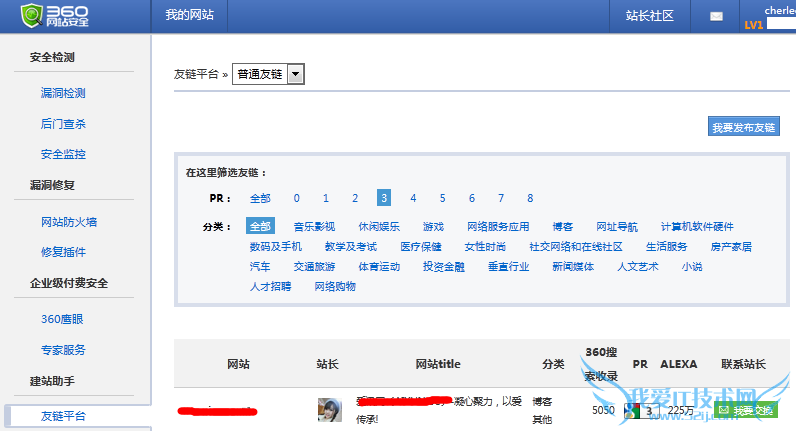Filter category 数码及手机
This screenshot has height=431, width=796.
point(276,247)
